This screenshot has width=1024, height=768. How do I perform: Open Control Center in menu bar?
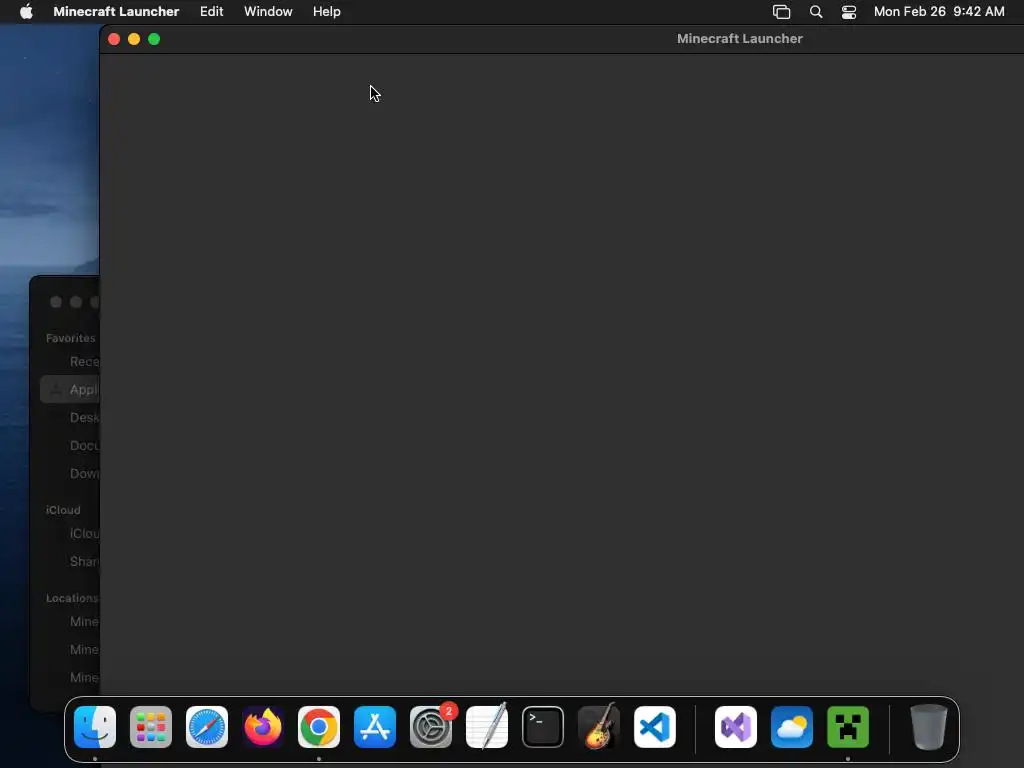coord(849,12)
